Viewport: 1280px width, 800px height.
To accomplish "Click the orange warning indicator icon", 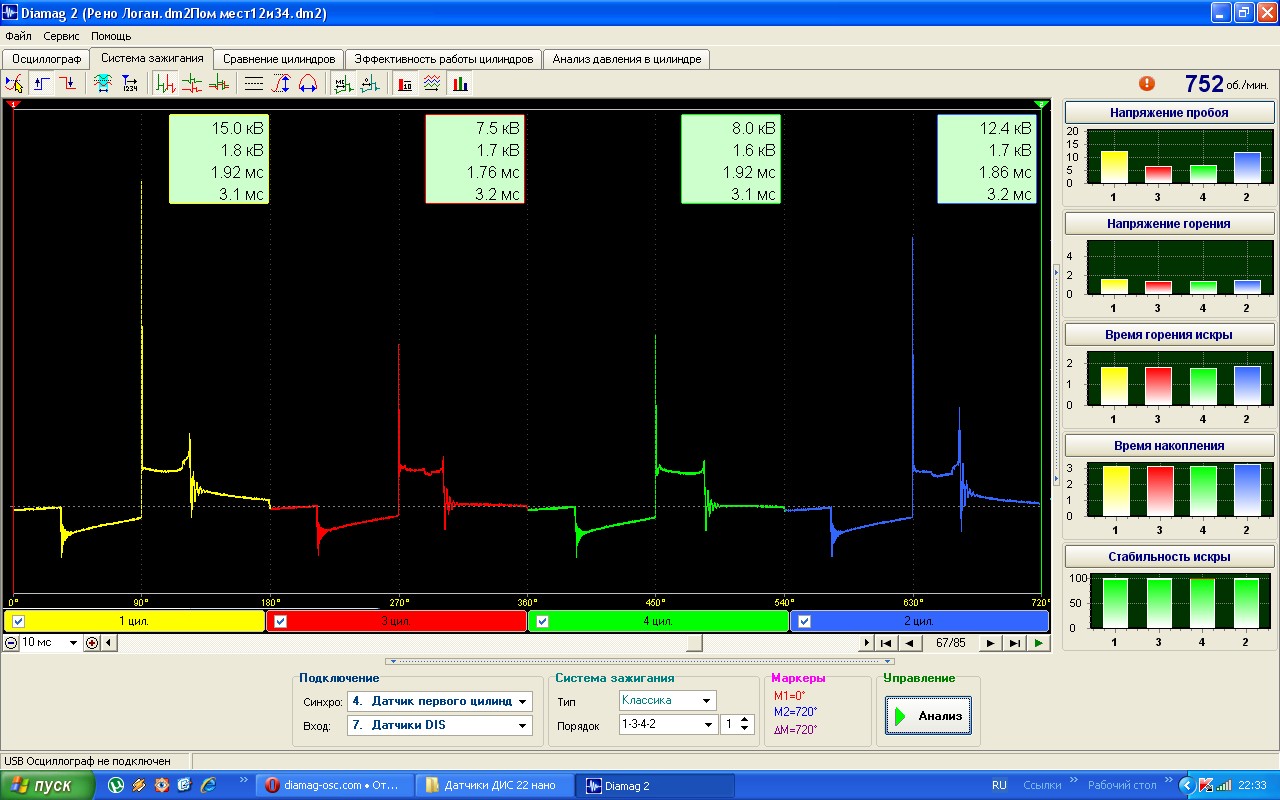I will pyautogui.click(x=1146, y=84).
